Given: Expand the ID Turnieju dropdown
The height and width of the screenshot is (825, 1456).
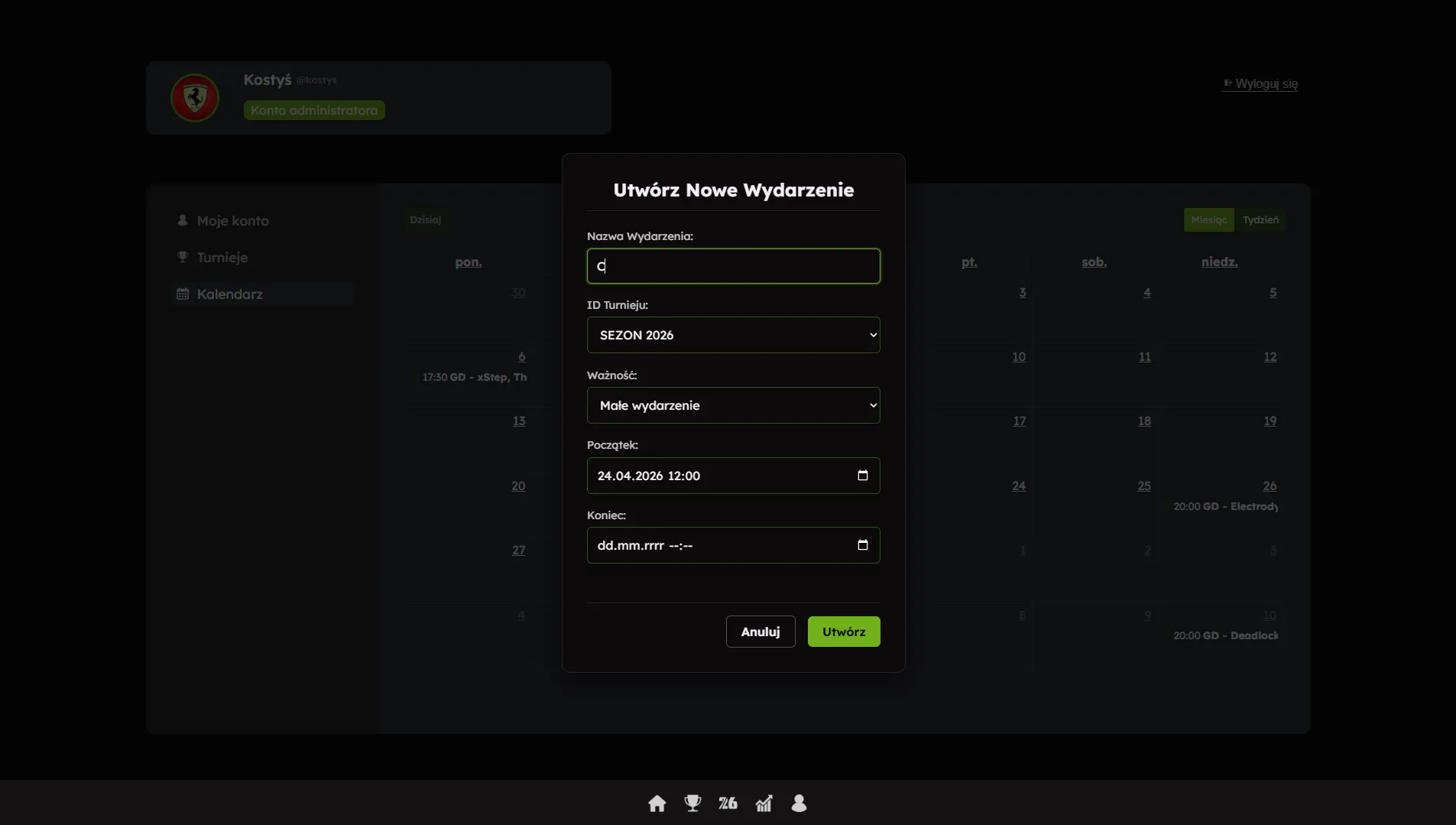Looking at the screenshot, I should tap(733, 335).
